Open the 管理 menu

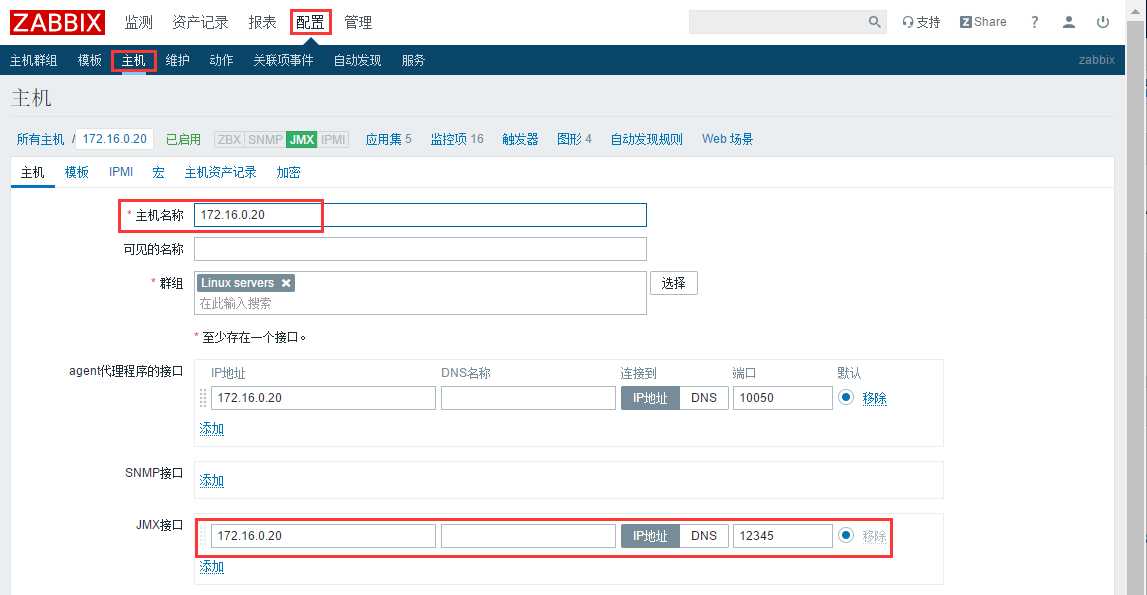tap(358, 23)
